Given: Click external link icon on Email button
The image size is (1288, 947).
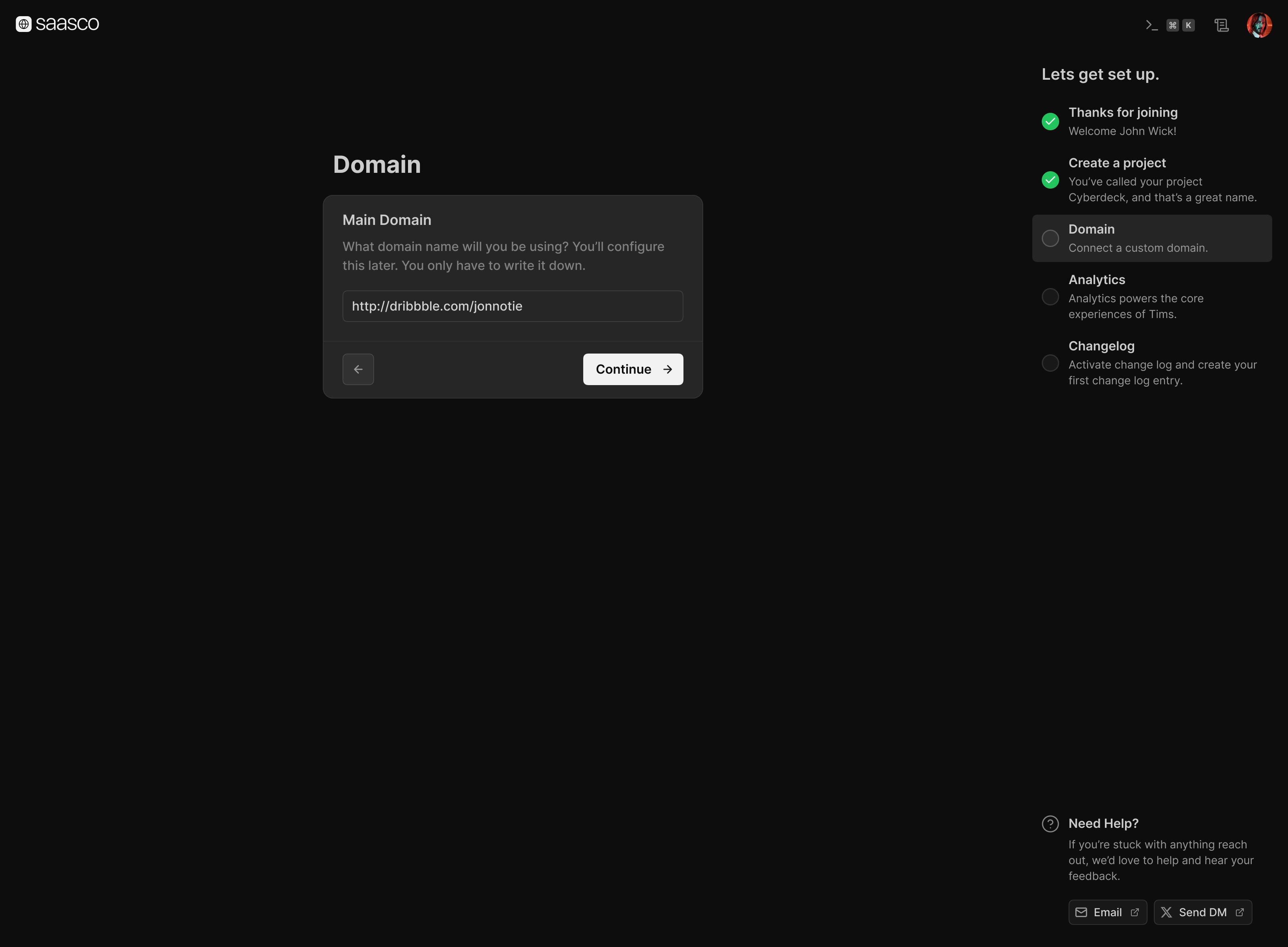Looking at the screenshot, I should click(x=1134, y=912).
